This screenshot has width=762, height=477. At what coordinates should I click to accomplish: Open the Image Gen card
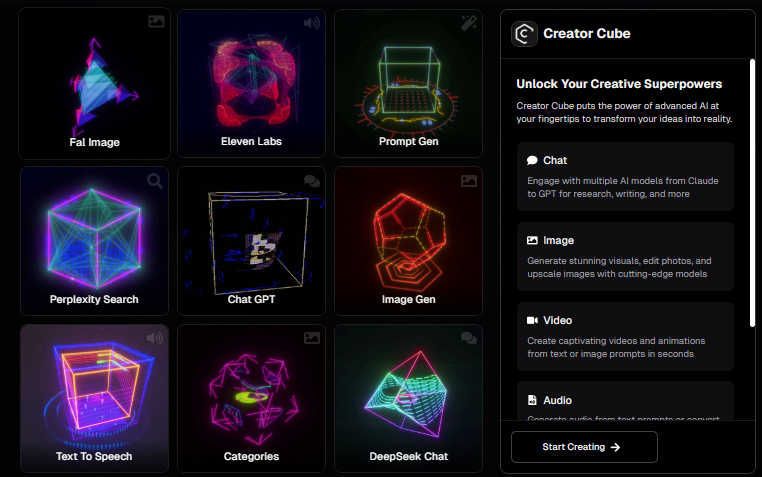tap(408, 241)
